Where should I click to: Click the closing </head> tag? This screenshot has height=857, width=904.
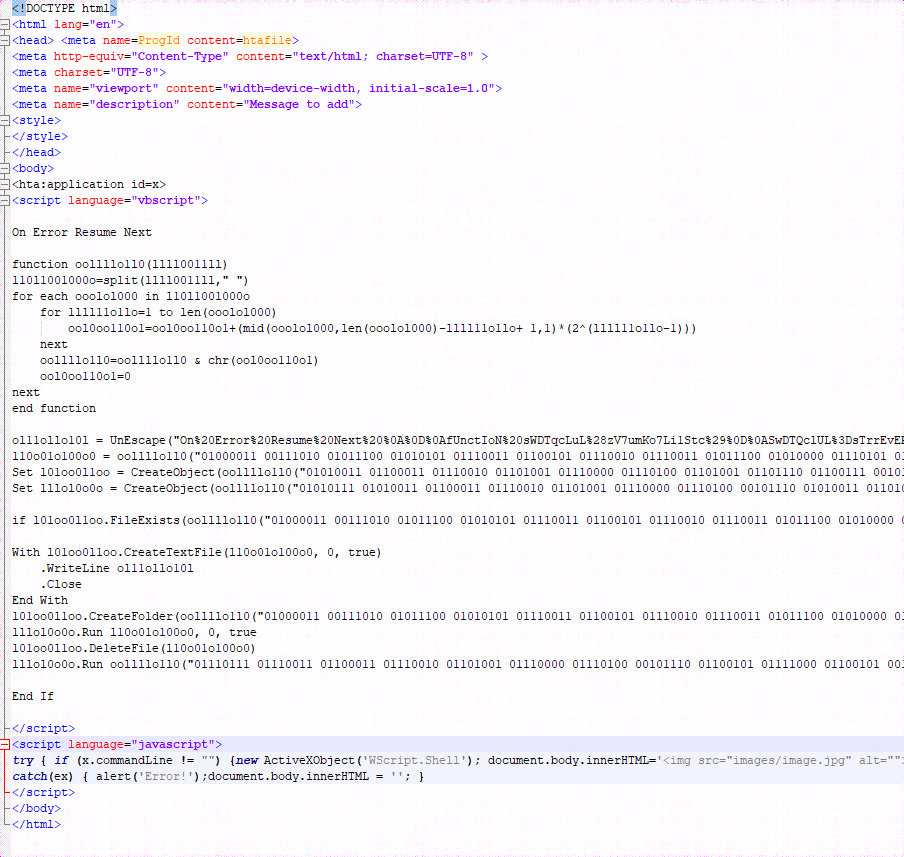tap(36, 152)
